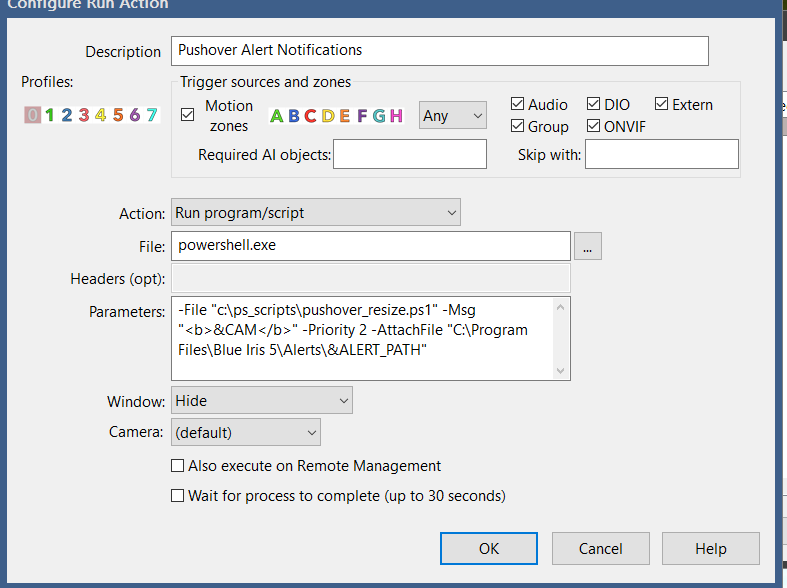Open the Action type dropdown
Viewport: 787px width, 588px height.
point(315,213)
